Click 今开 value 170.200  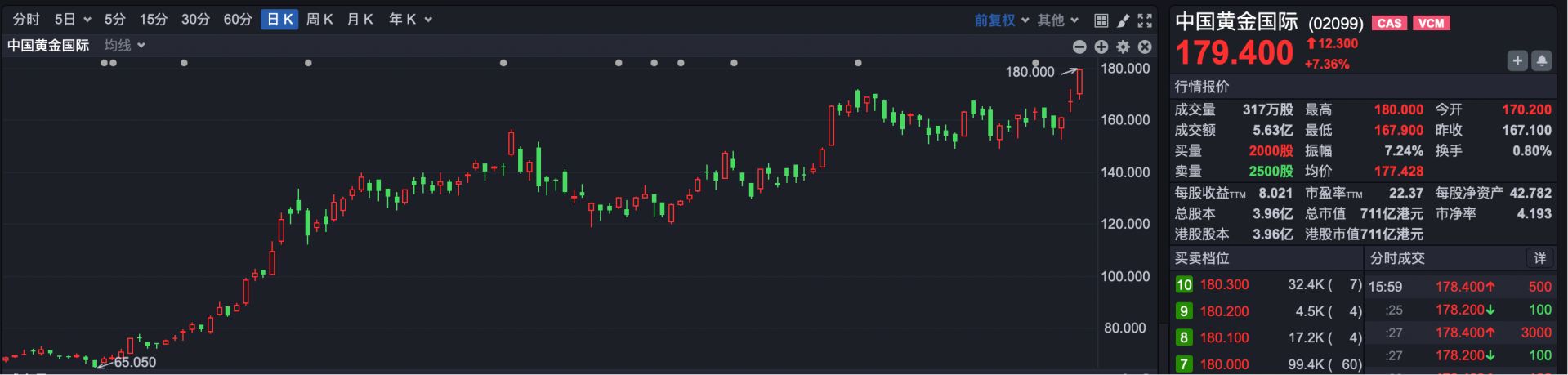coord(1526,109)
